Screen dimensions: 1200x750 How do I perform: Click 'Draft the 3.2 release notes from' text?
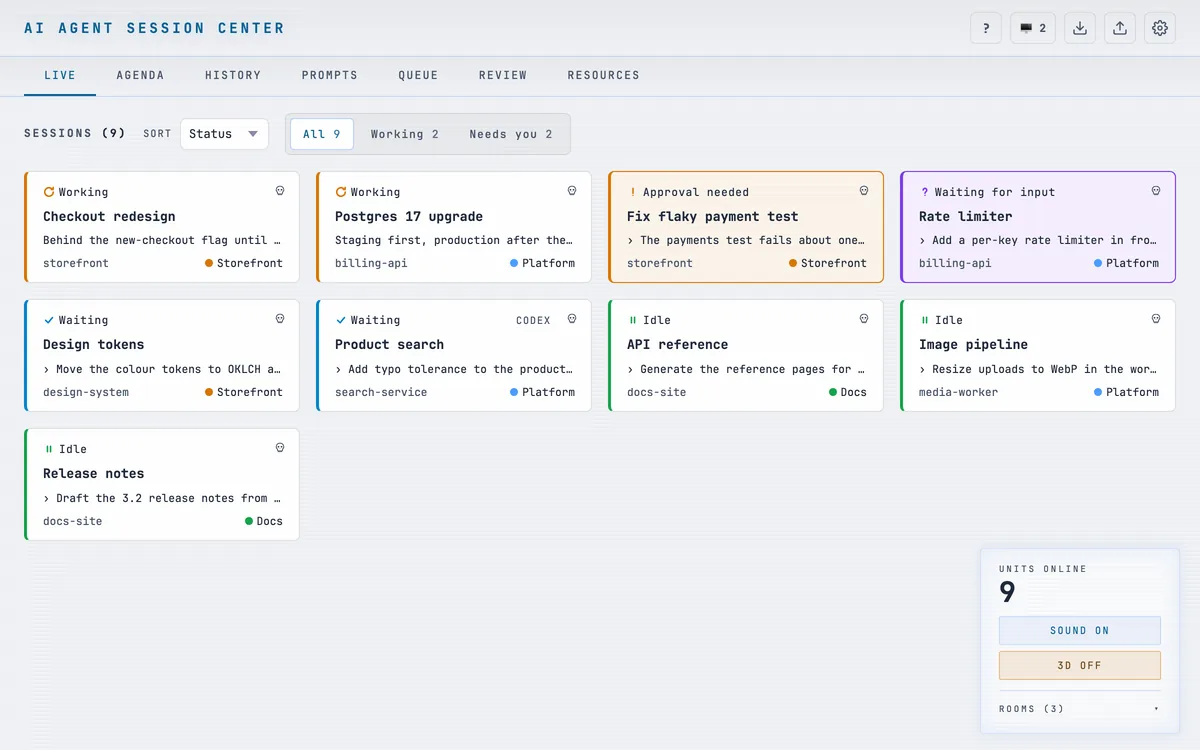[163, 498]
